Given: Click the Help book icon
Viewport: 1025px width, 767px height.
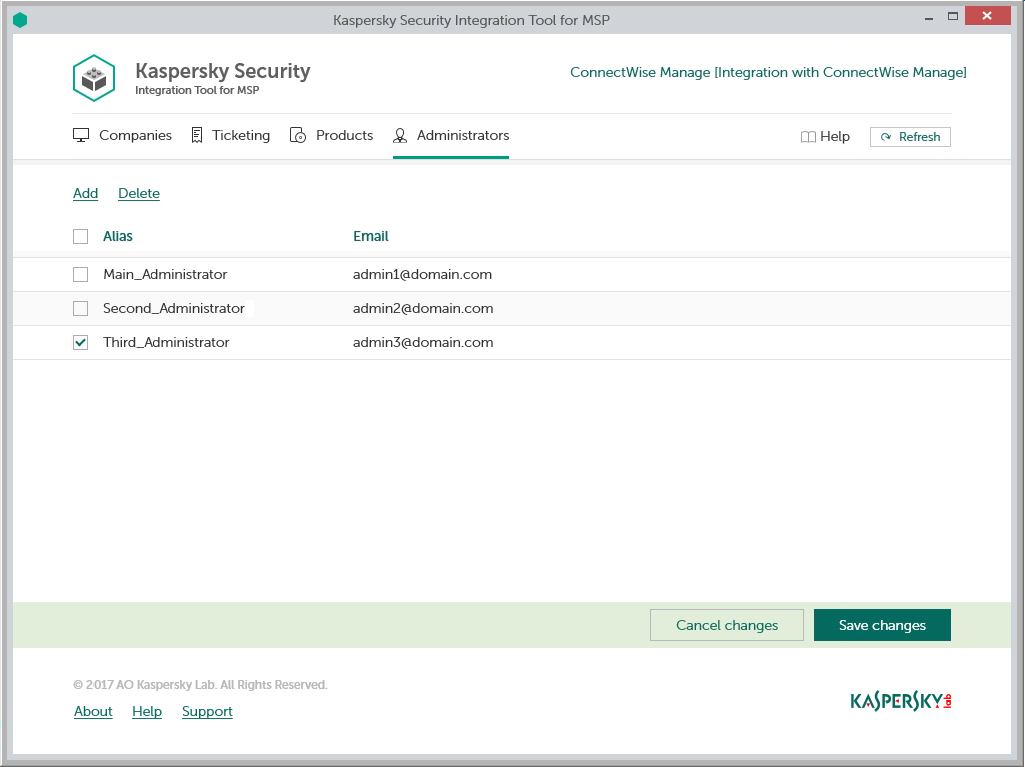Looking at the screenshot, I should coord(808,137).
